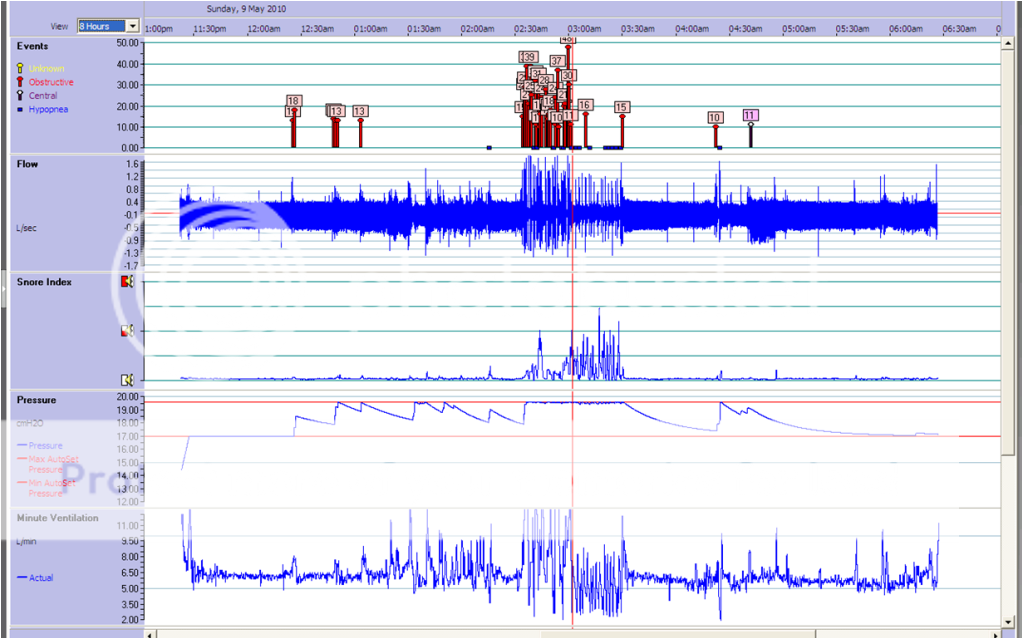Click the 20.00 value on Pressure axis

pyautogui.click(x=126, y=397)
